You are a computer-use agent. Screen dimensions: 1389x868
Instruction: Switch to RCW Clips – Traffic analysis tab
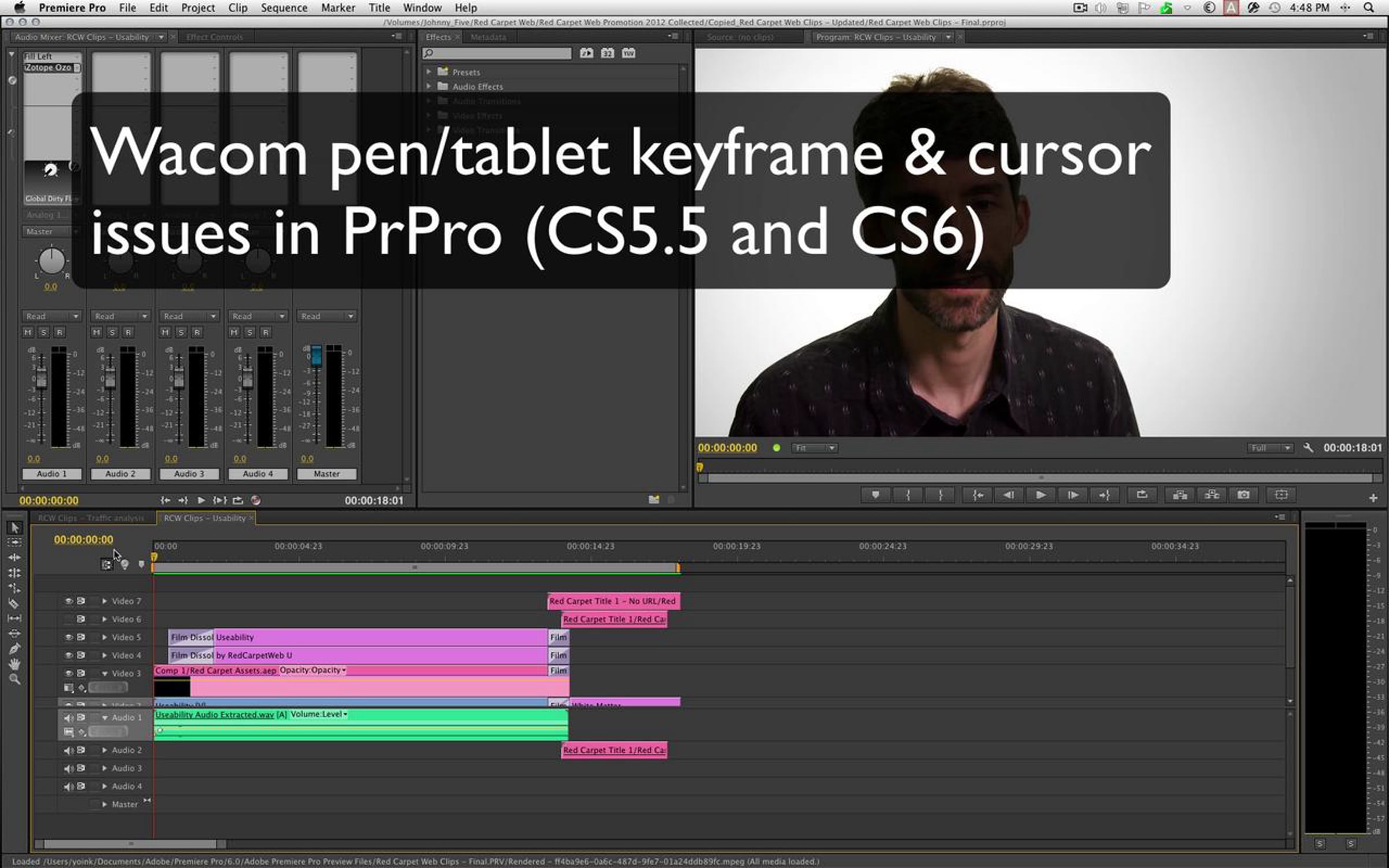pyautogui.click(x=91, y=518)
